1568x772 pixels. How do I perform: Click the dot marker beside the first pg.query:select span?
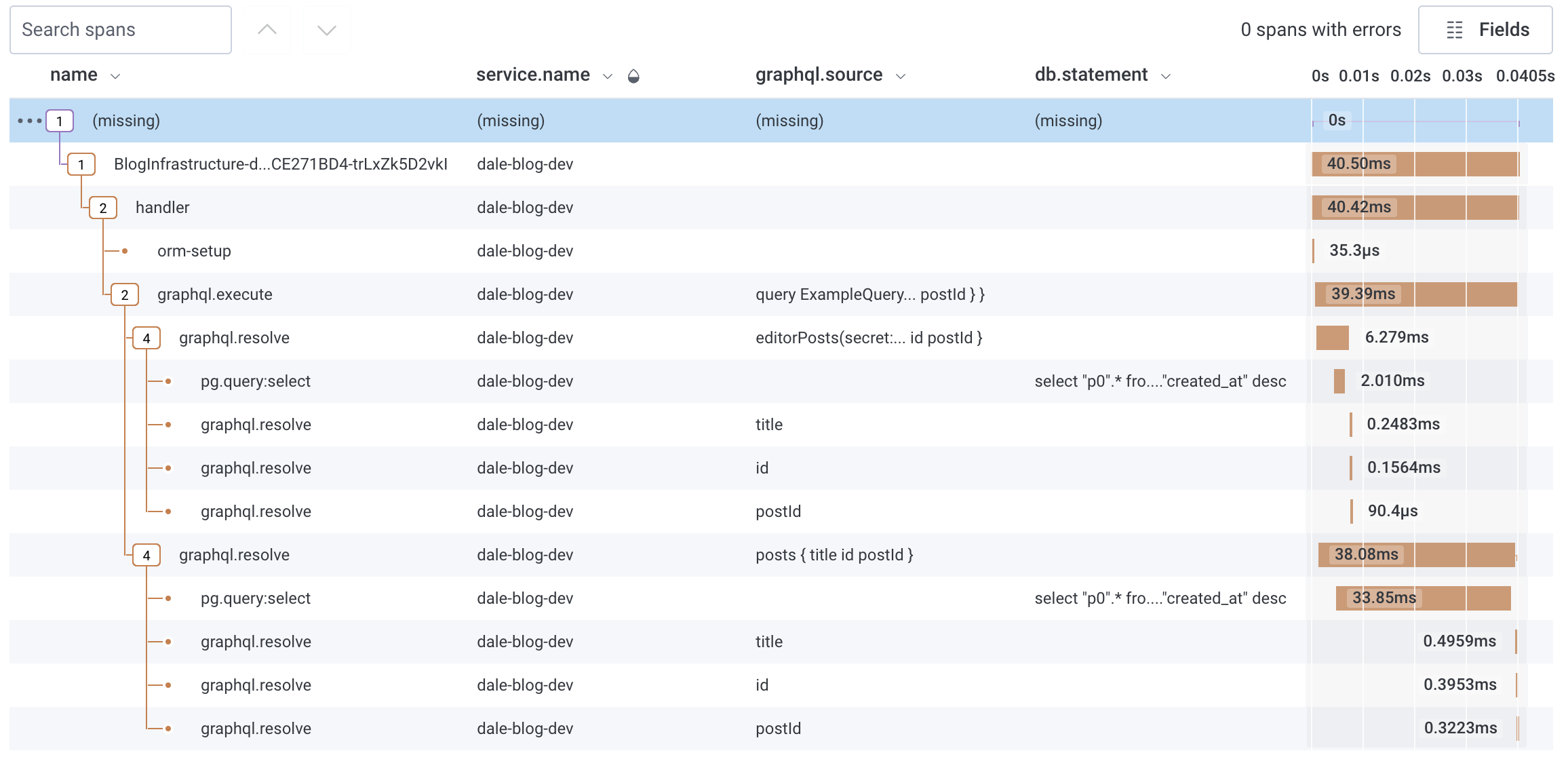tap(168, 381)
